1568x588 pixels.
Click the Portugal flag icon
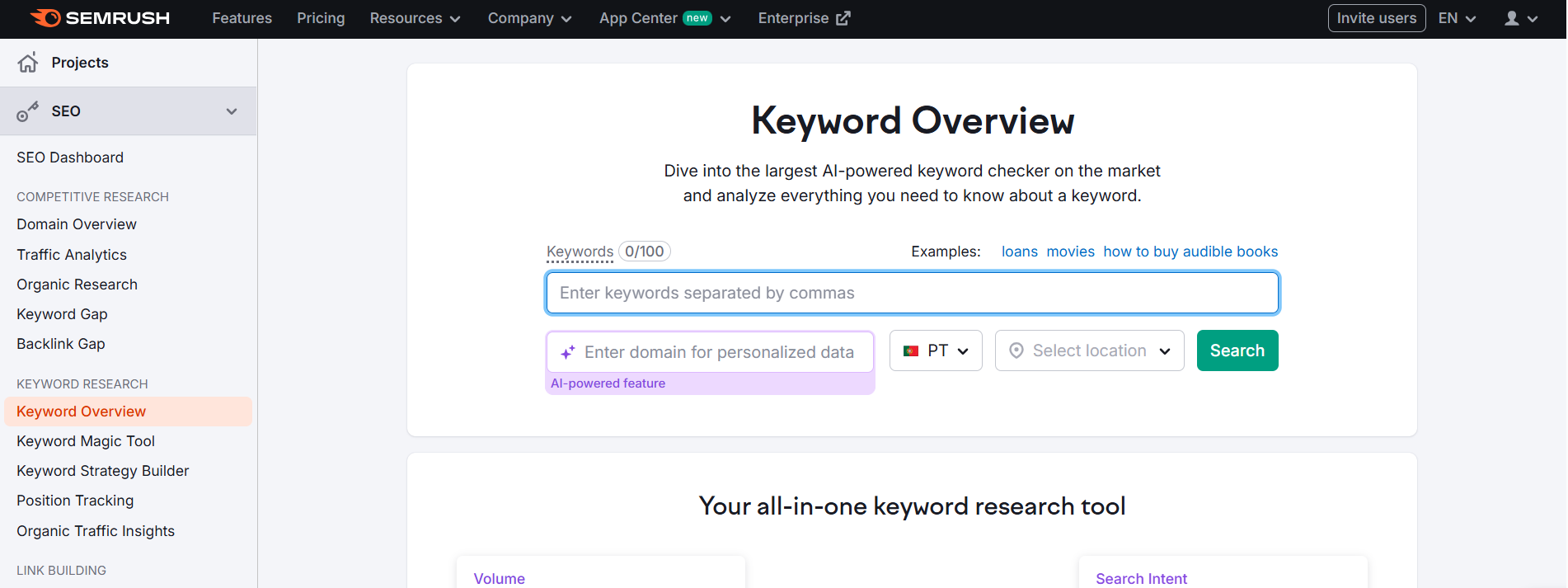coord(911,351)
